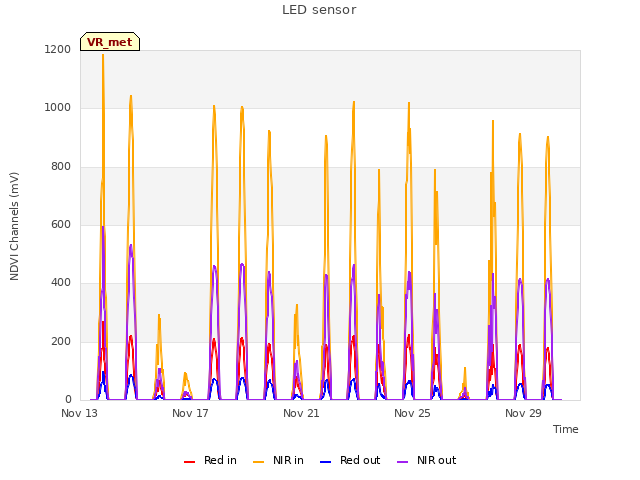The width and height of the screenshot is (640, 480).
Task: Click the purple NIR out legend swatch
Action: coord(402,462)
